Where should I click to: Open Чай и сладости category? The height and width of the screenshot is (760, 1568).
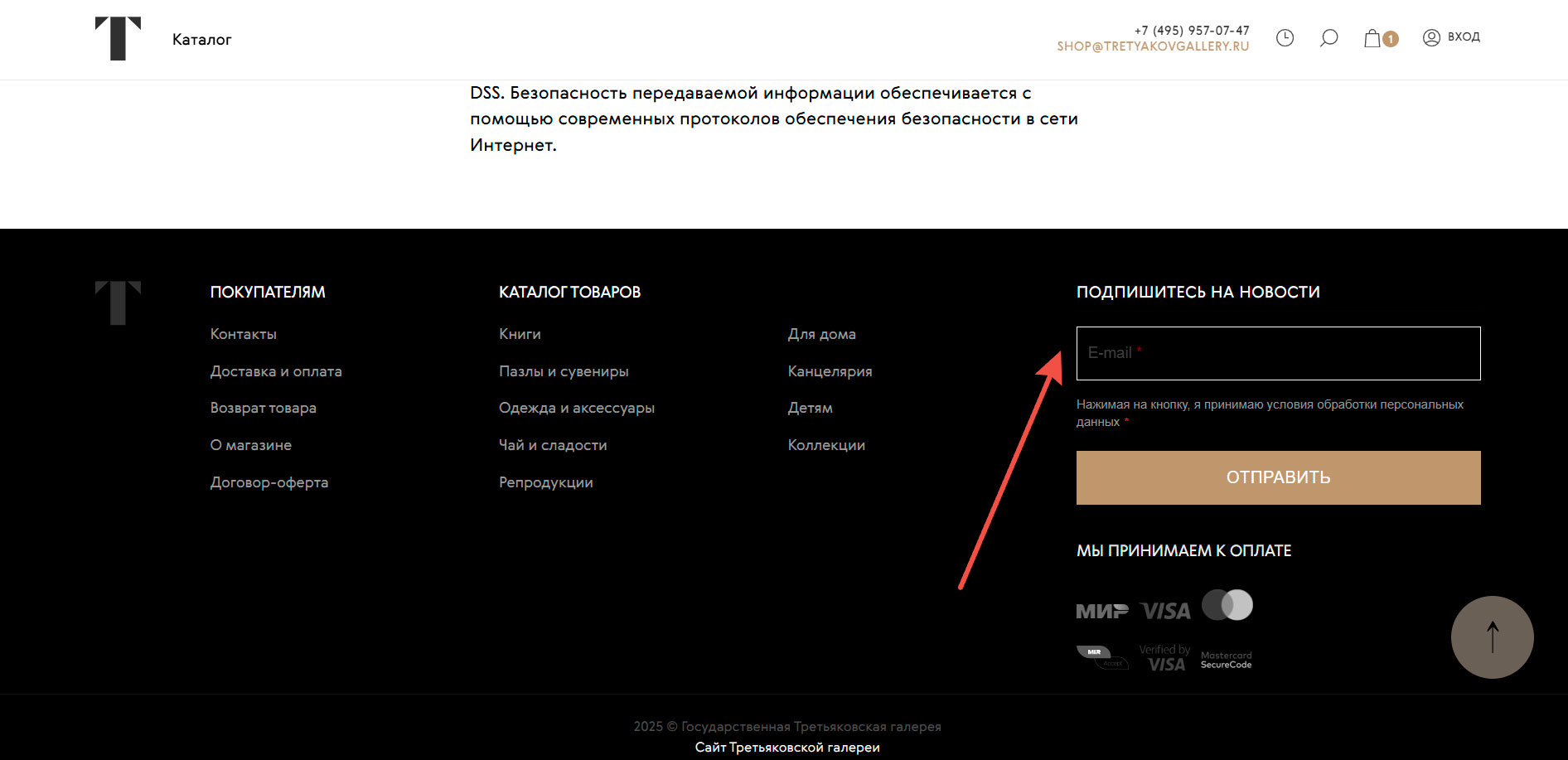pyautogui.click(x=553, y=445)
